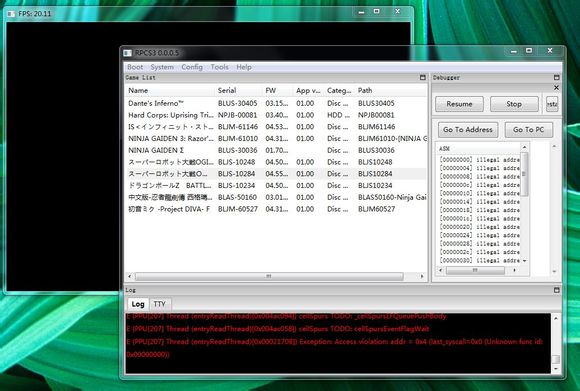Image resolution: width=580 pixels, height=391 pixels.
Task: Float the Game List panel
Action: coord(423,77)
